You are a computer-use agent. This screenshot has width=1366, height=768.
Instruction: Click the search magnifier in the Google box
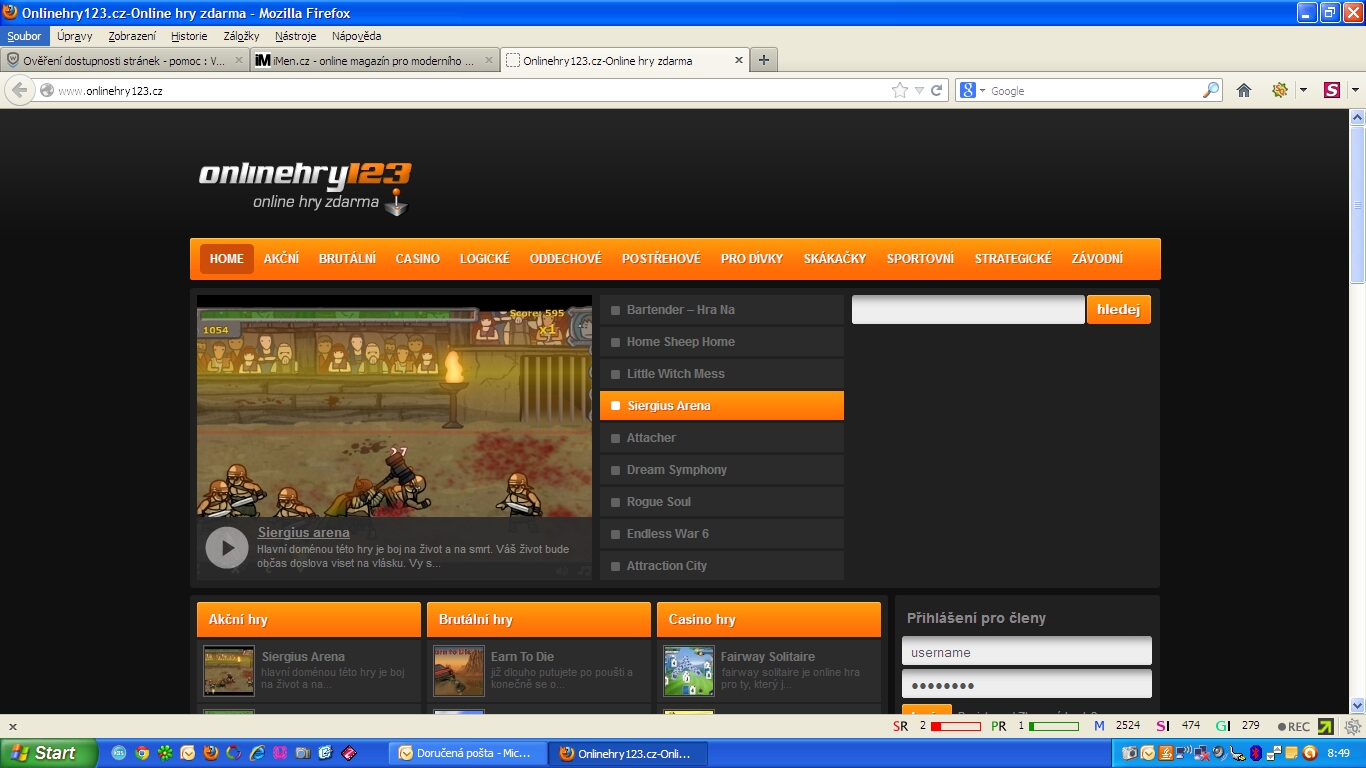(1211, 90)
